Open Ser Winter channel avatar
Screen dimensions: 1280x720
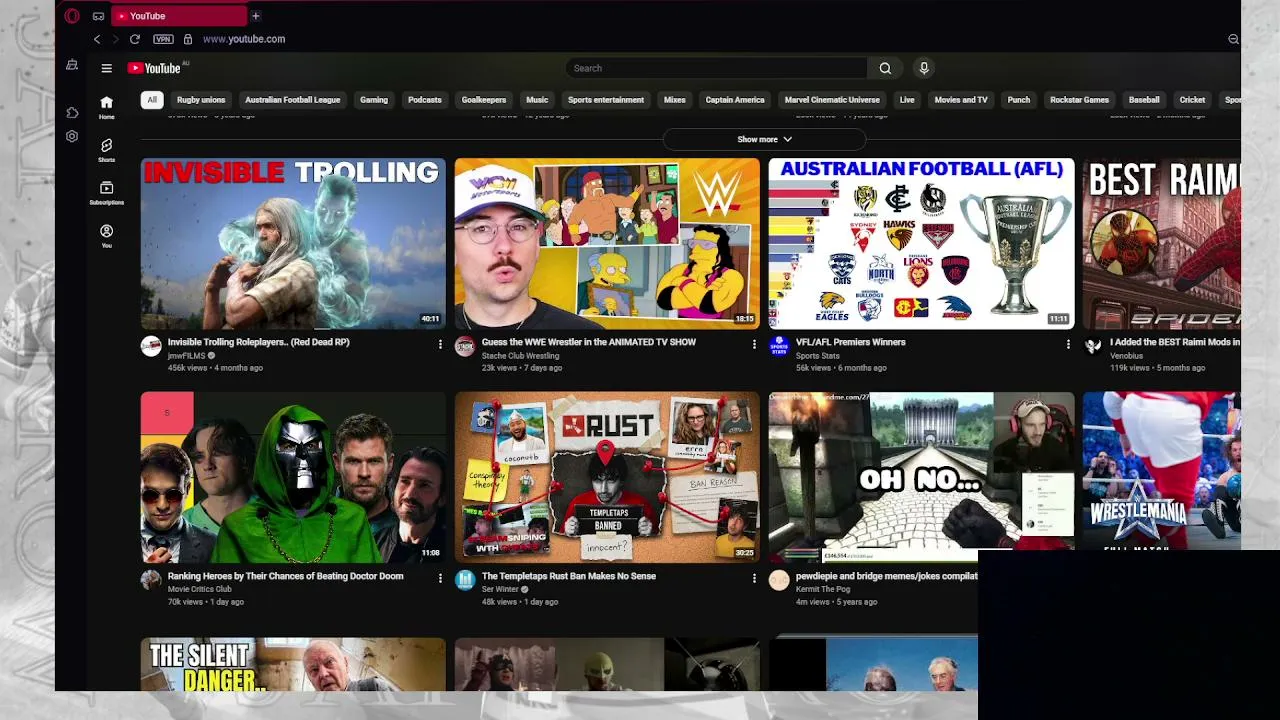(465, 580)
